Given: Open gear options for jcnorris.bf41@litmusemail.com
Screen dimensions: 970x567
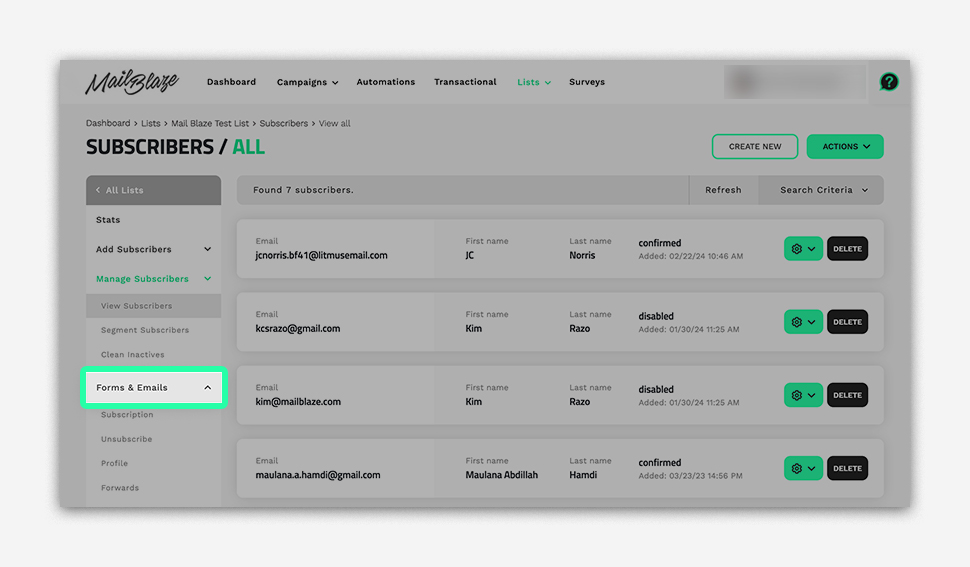Looking at the screenshot, I should point(803,249).
